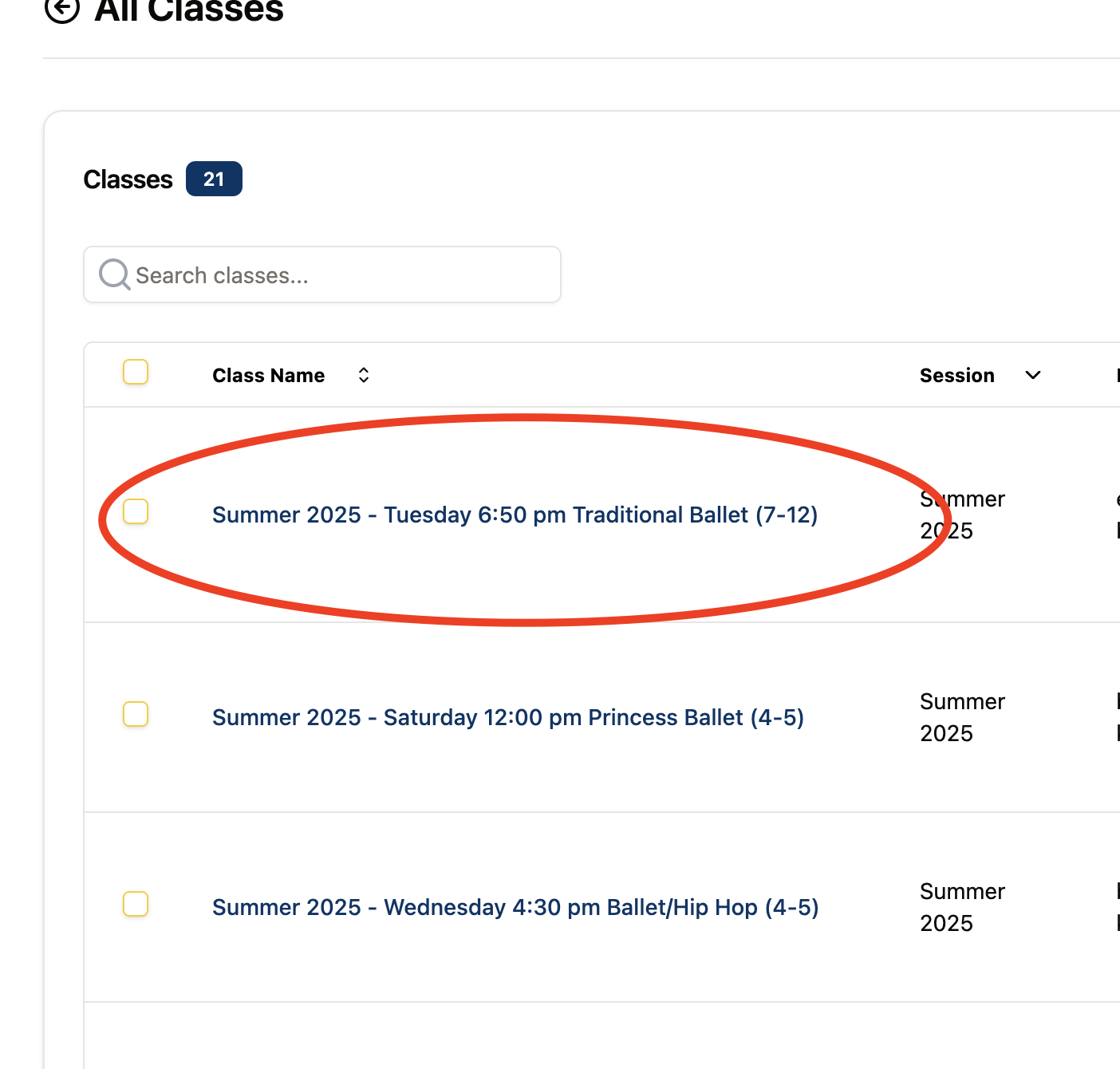Sort by Class Name using the up-down arrows

(x=364, y=375)
